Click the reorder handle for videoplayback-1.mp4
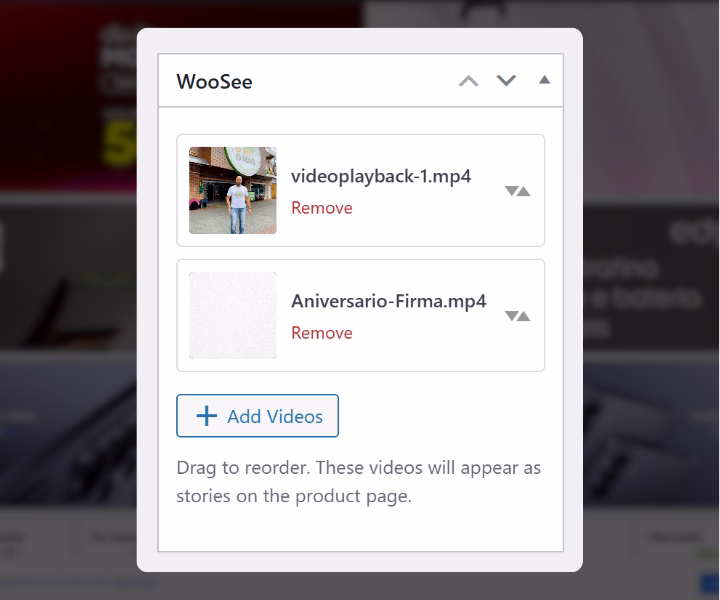 coord(517,191)
